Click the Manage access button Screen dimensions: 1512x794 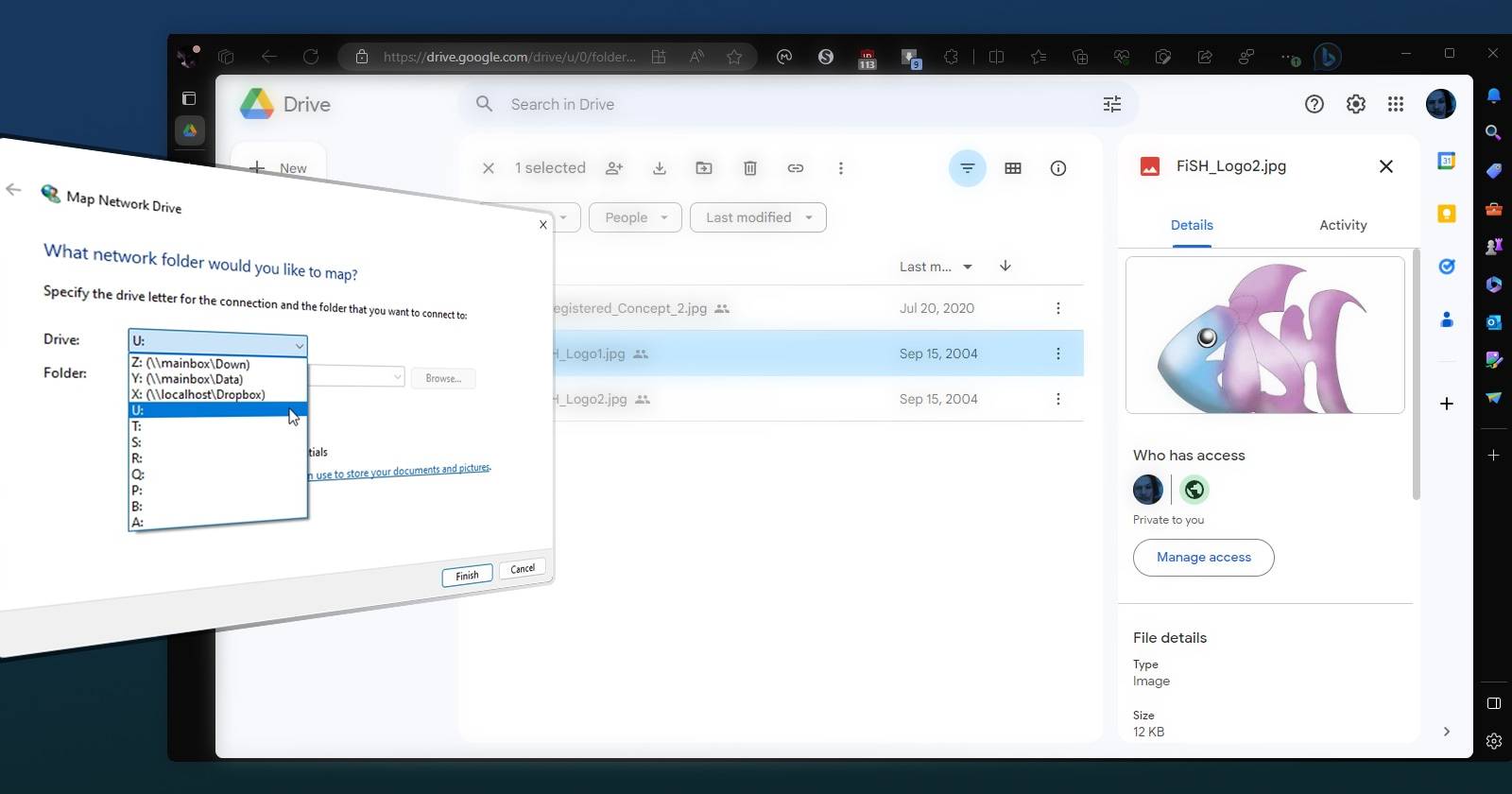click(1204, 558)
